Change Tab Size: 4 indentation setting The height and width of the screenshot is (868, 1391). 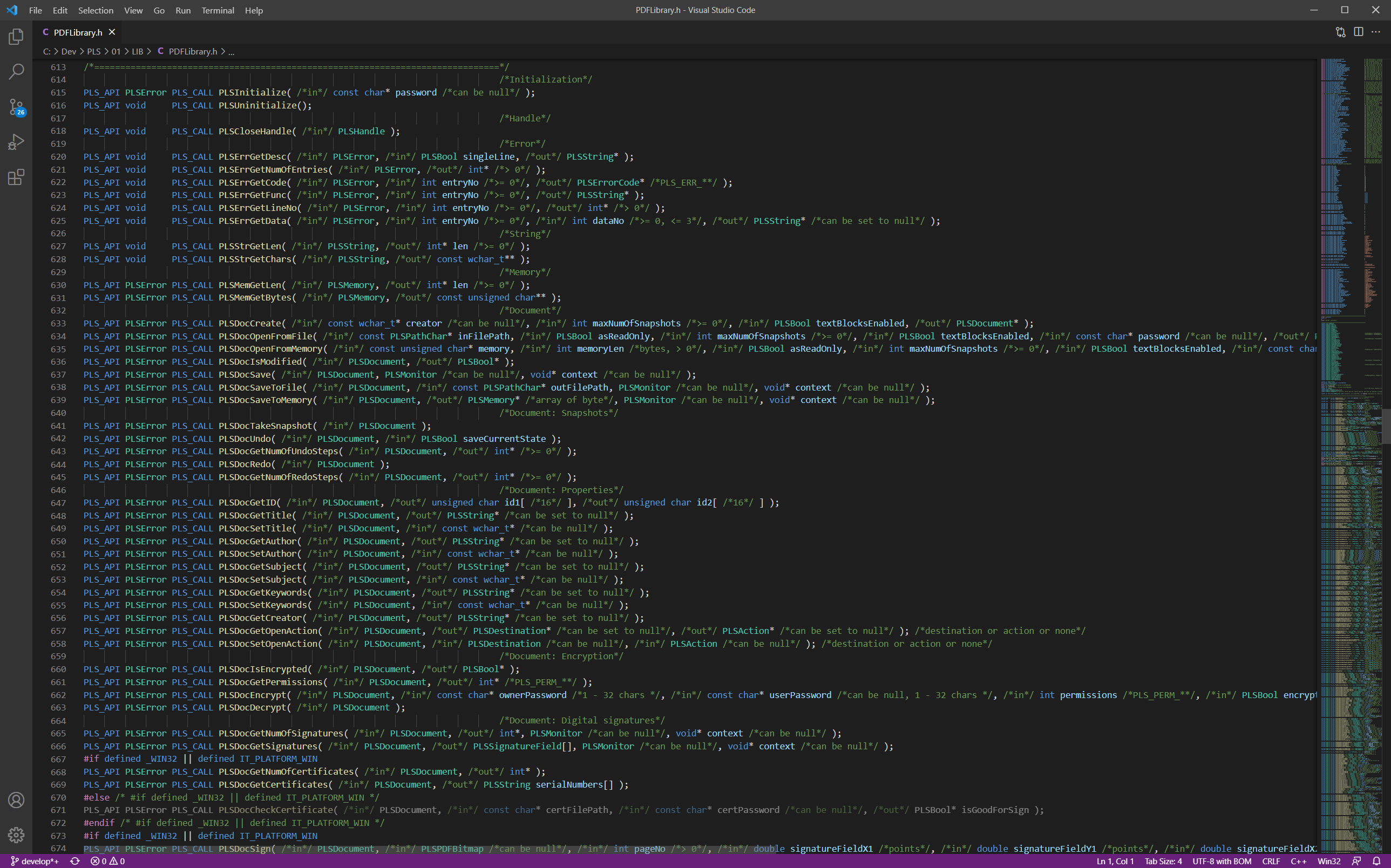[x=1163, y=861]
